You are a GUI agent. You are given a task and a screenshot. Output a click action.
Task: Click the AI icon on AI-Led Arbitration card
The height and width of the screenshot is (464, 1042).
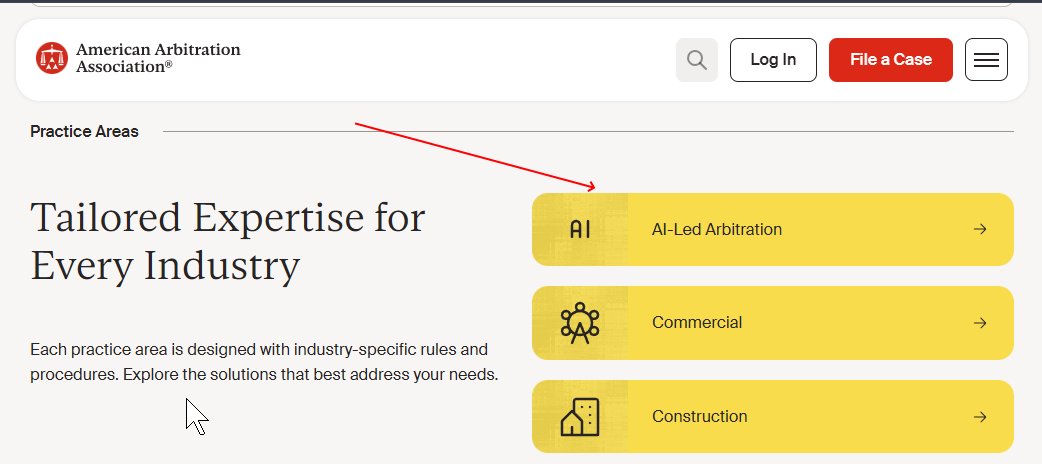(580, 229)
